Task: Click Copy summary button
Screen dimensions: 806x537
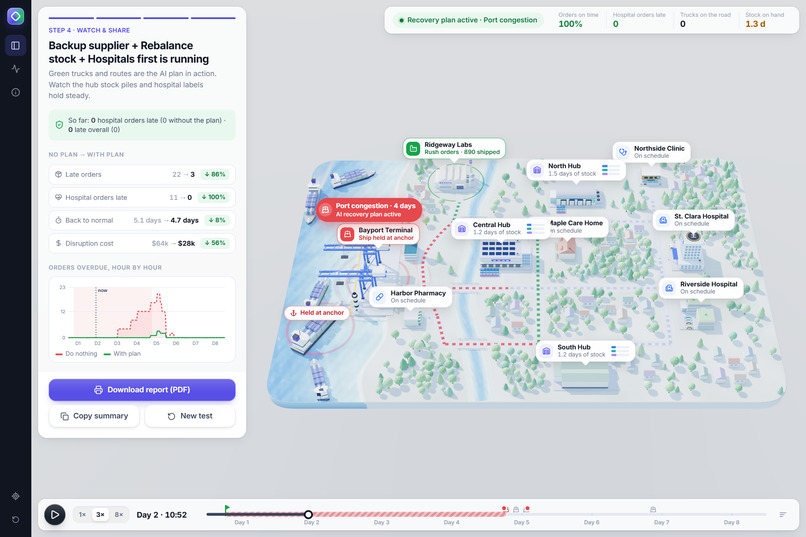Action: pyautogui.click(x=94, y=416)
